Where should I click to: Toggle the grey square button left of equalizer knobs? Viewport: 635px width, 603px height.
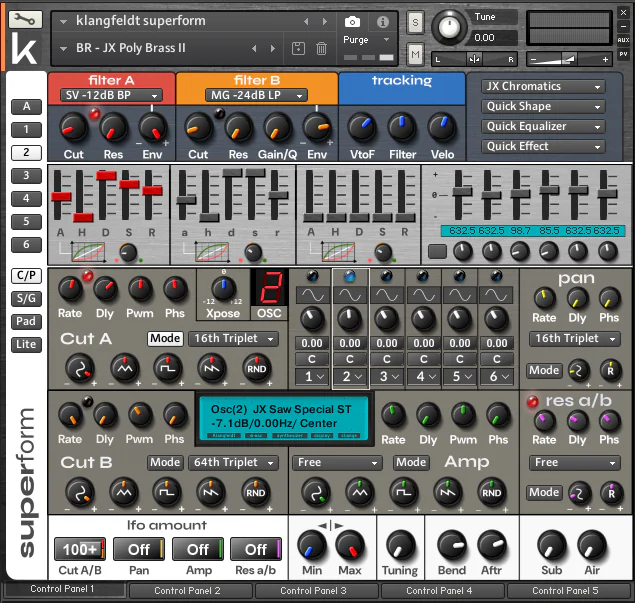[x=437, y=251]
